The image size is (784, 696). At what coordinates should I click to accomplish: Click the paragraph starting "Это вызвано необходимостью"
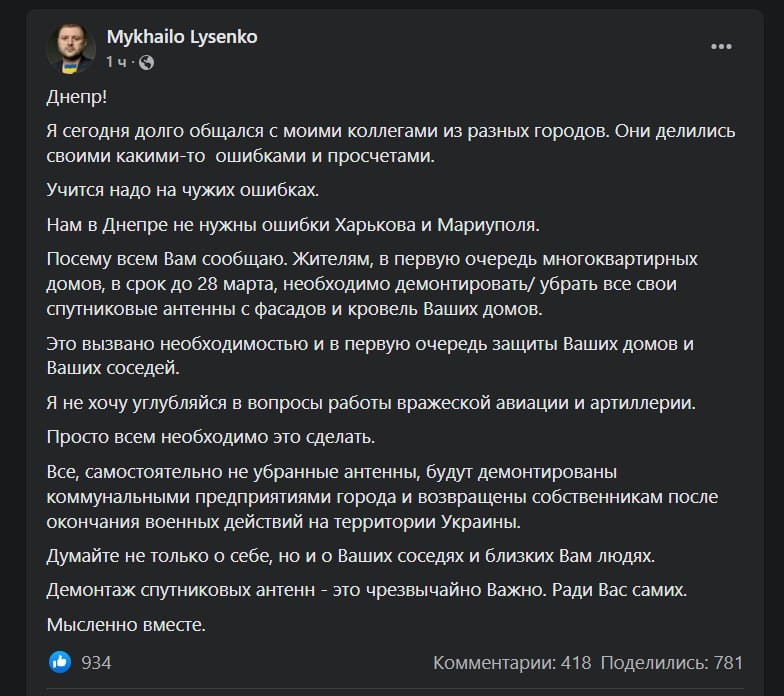point(370,356)
